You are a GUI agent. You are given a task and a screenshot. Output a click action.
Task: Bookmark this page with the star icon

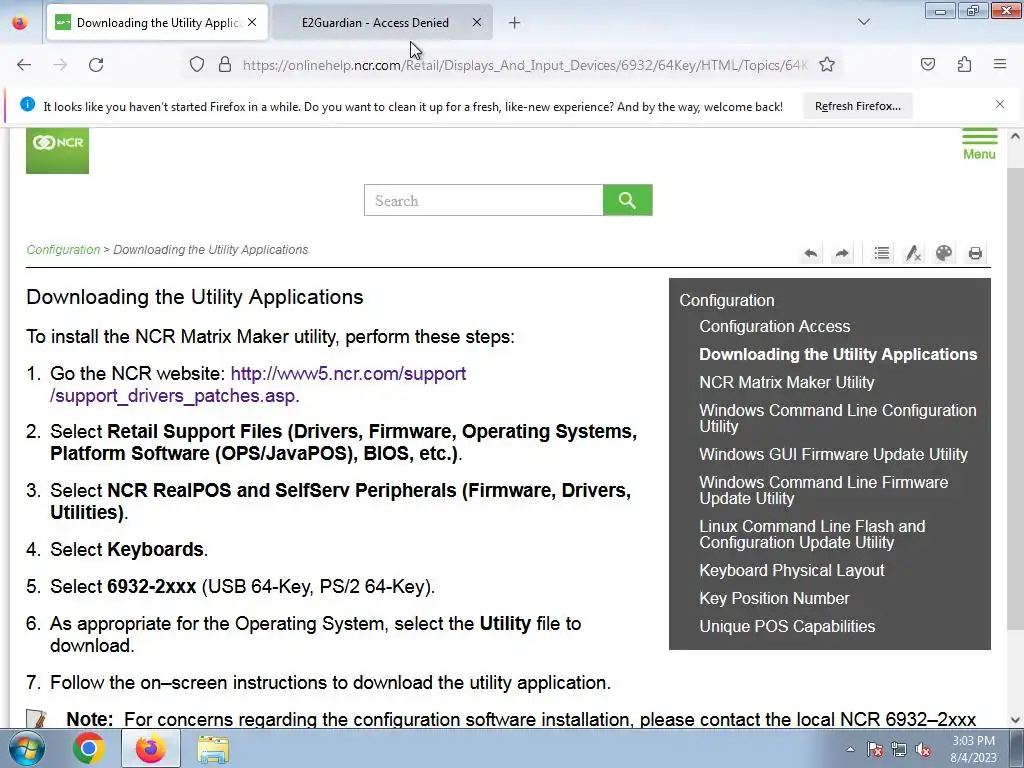[827, 65]
